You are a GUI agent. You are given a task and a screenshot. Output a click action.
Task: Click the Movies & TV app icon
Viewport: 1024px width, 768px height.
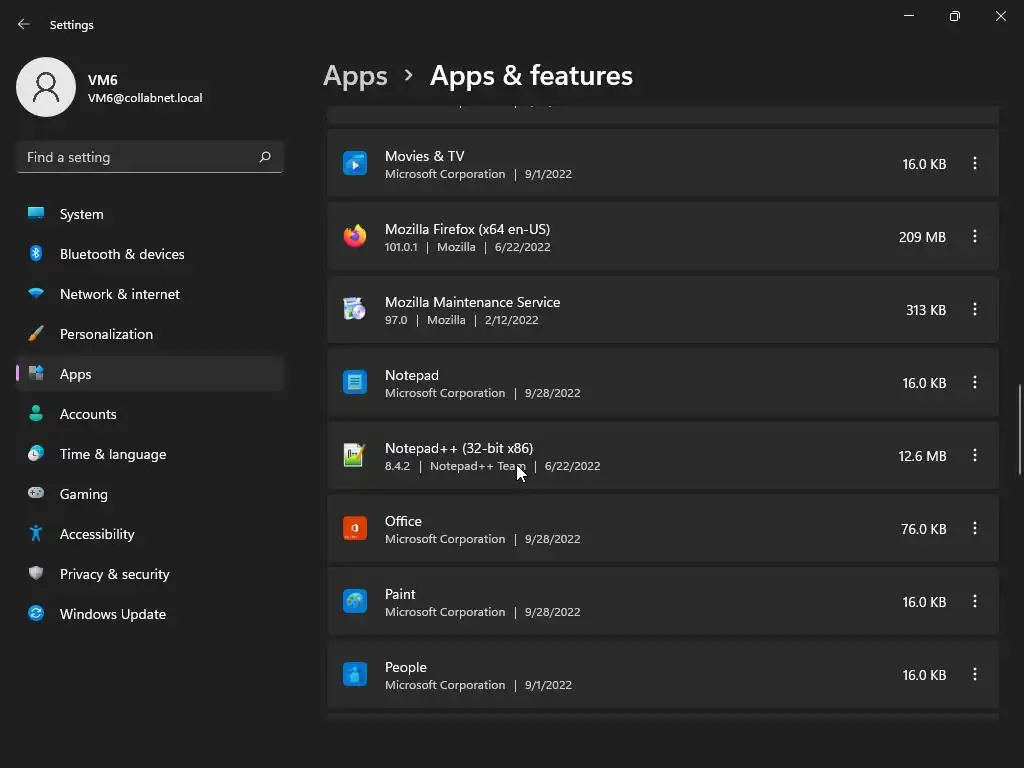(x=355, y=163)
